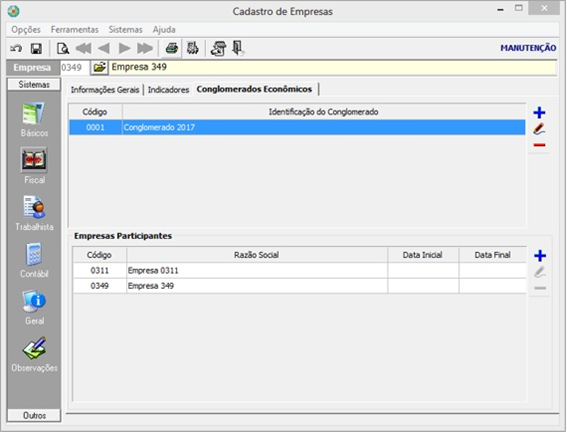This screenshot has height=432, width=567.
Task: Save record with floppy disk icon
Action: tap(36, 48)
